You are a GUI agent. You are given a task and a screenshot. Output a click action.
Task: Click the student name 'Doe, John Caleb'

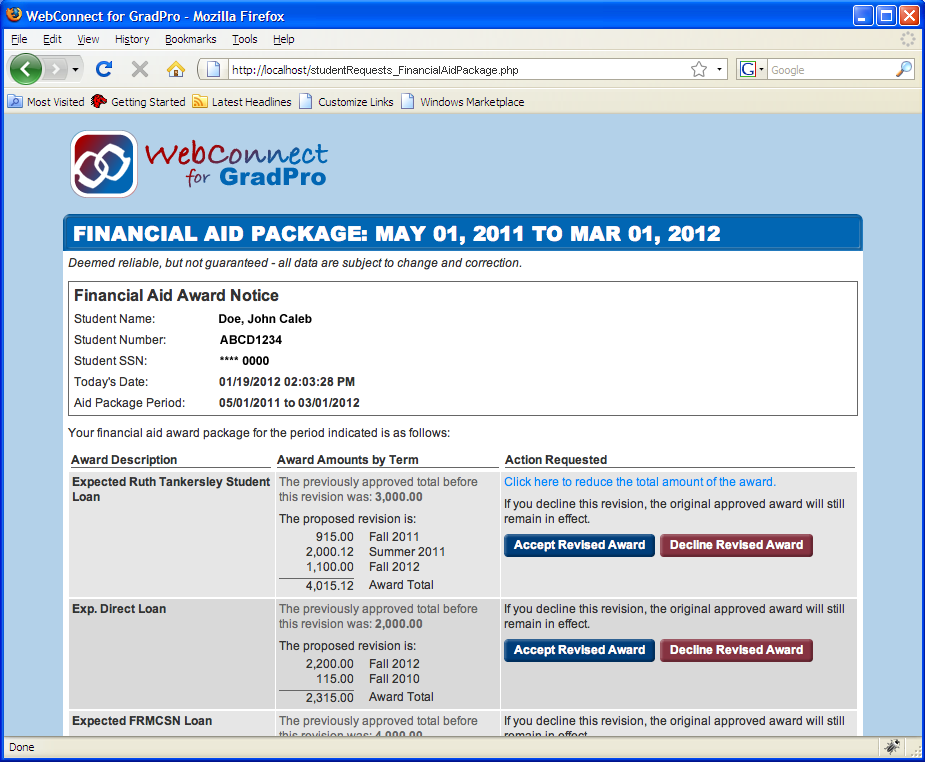[265, 319]
